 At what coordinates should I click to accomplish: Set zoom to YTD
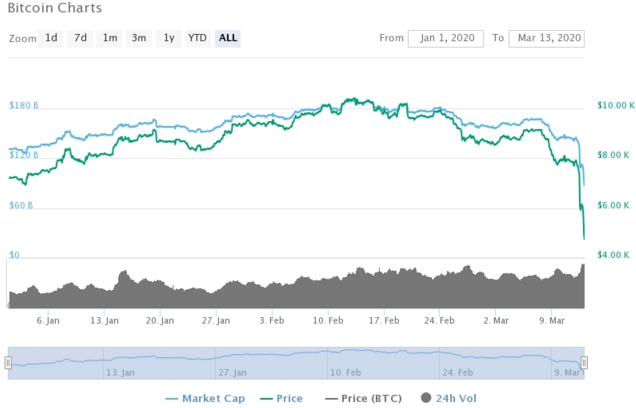click(x=198, y=38)
